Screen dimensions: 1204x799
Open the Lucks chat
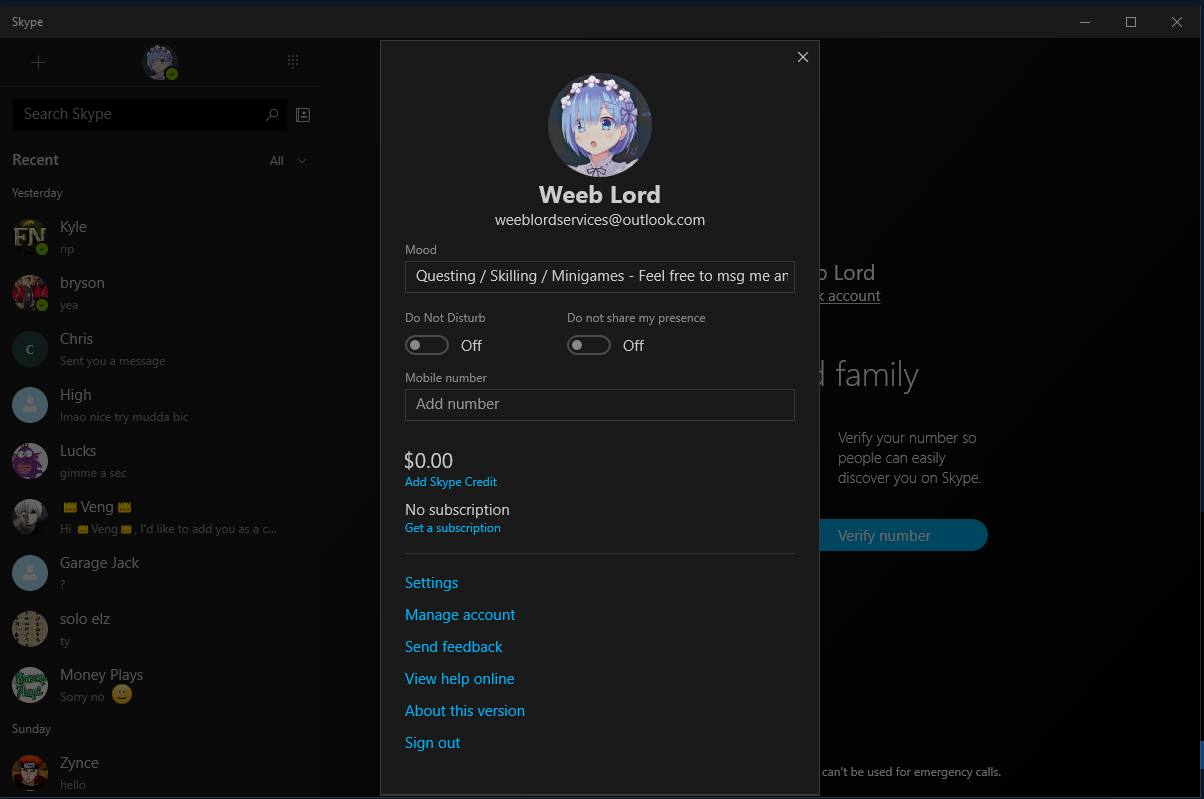tap(160, 461)
